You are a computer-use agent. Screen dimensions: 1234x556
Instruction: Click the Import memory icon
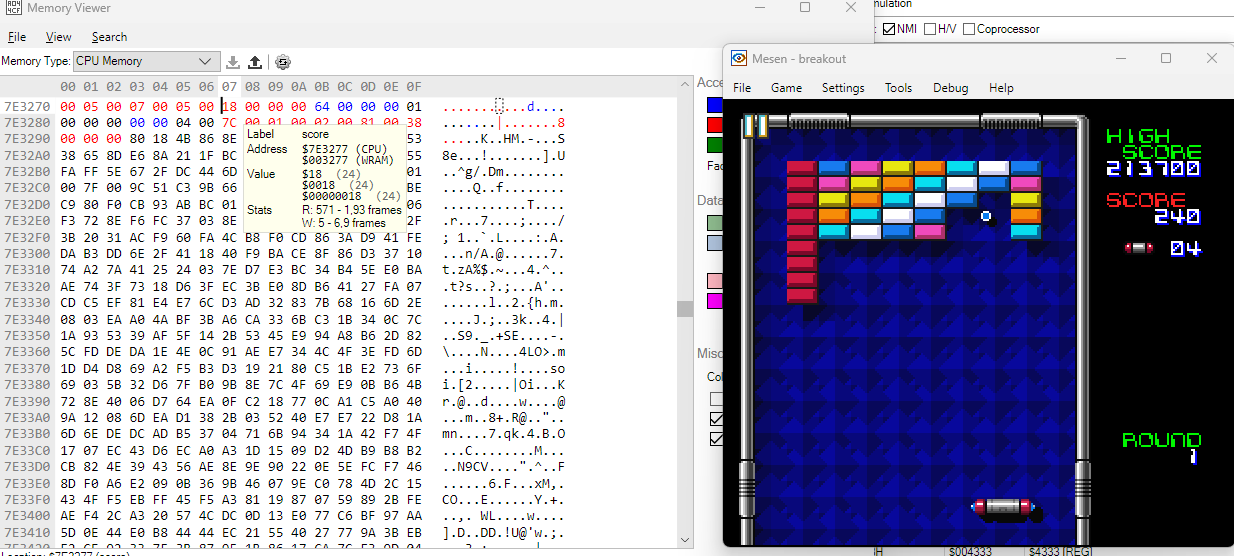[x=233, y=62]
